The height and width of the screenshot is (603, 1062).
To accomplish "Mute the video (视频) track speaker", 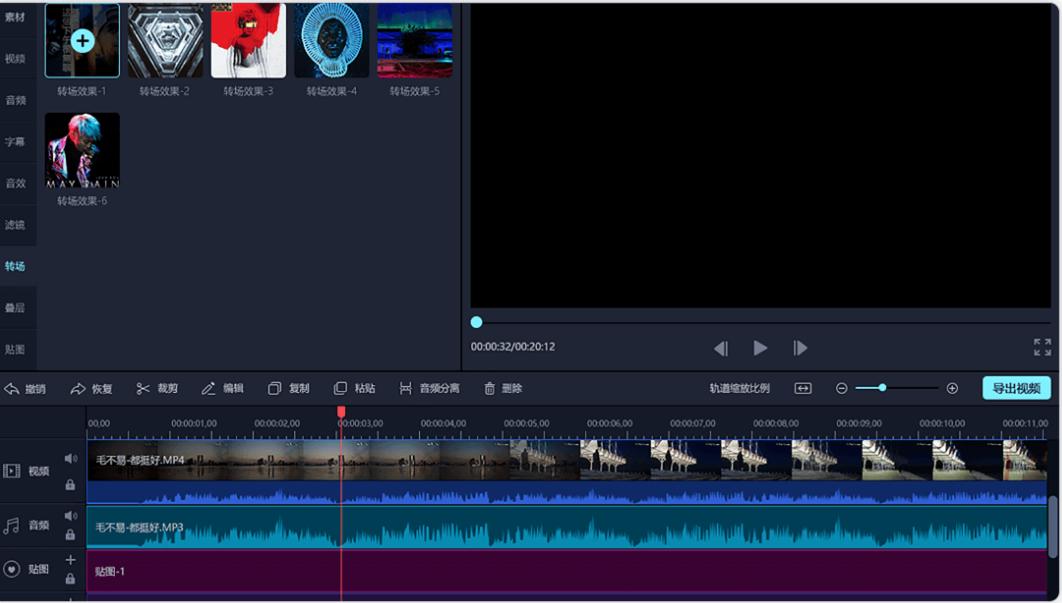I will pyautogui.click(x=70, y=459).
